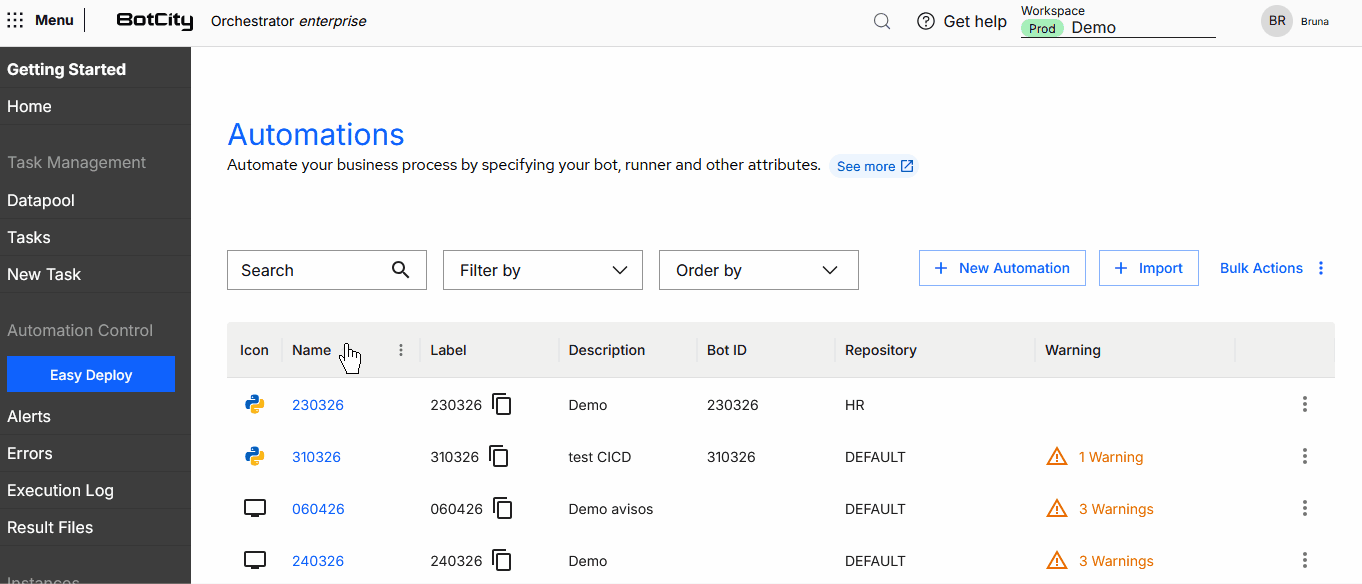Open the Bulk Actions kebab menu
The height and width of the screenshot is (584, 1362).
(x=1321, y=268)
